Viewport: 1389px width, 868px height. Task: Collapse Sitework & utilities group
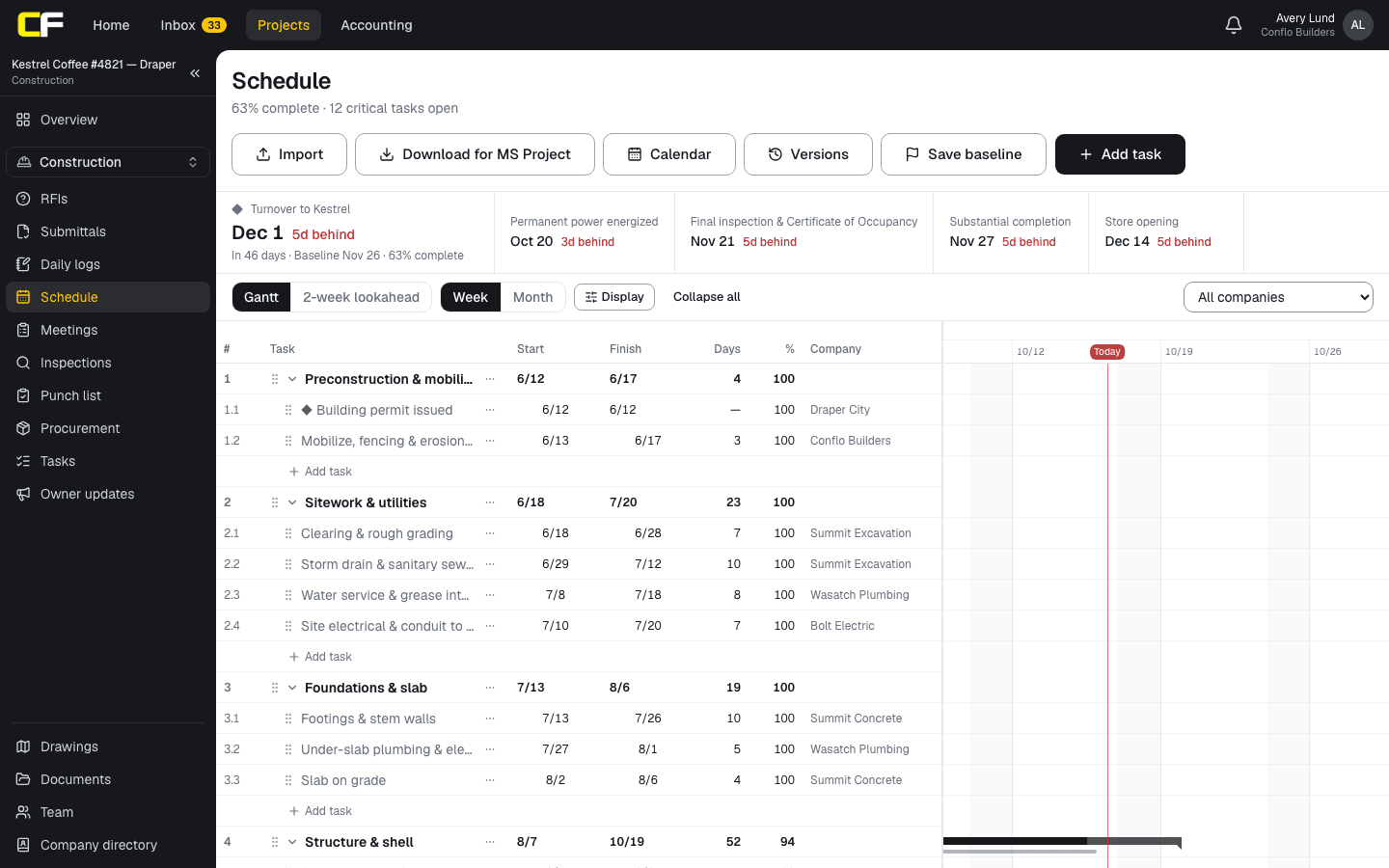point(292,502)
